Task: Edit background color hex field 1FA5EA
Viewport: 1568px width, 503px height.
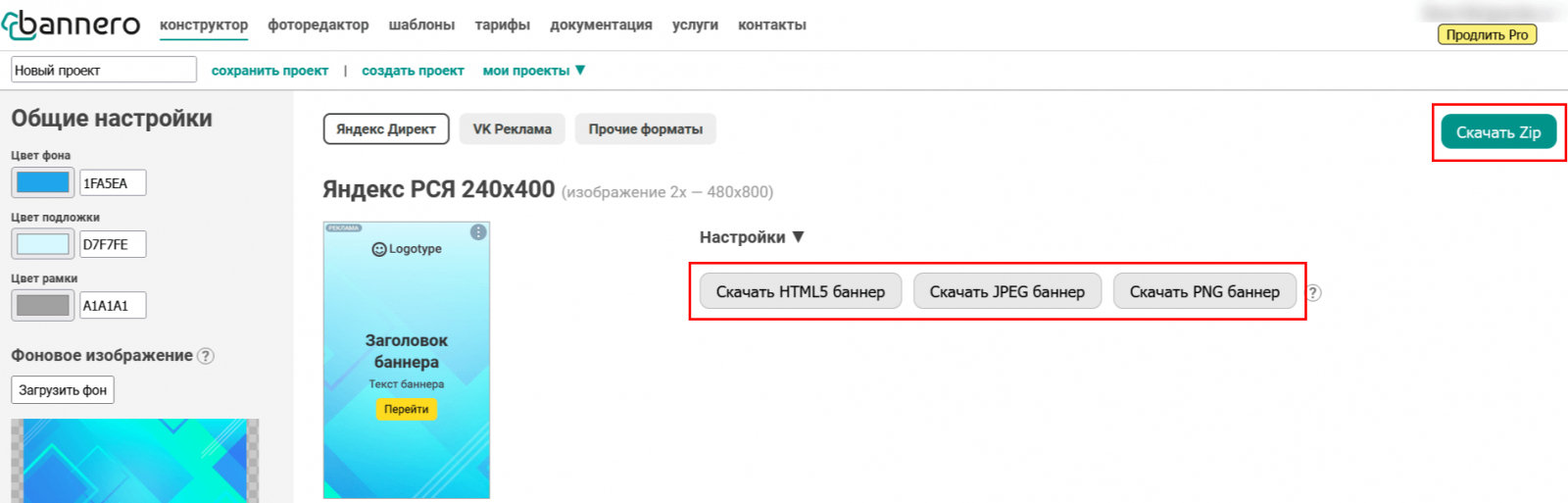Action: [113, 182]
